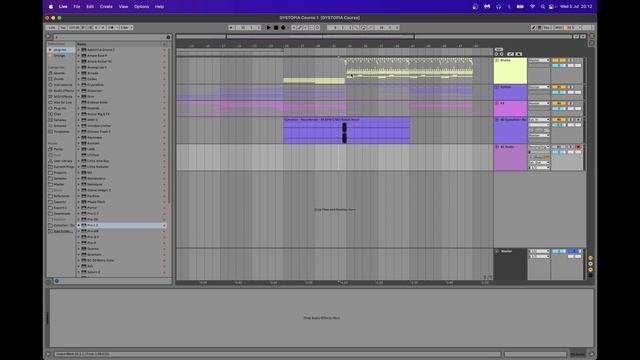Open Packs in Places
This screenshot has height=360, width=640.
coord(56,149)
